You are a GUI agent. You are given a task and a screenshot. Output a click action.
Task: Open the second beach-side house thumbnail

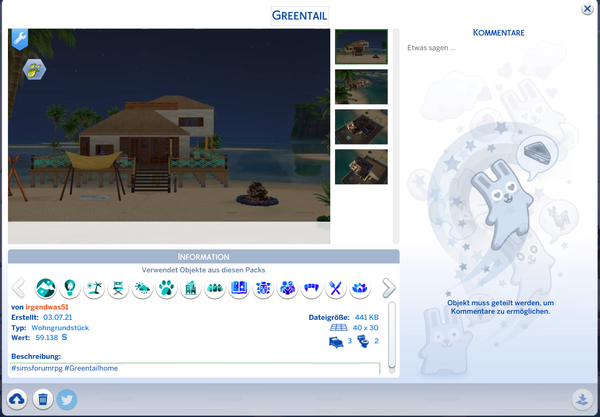tap(361, 87)
